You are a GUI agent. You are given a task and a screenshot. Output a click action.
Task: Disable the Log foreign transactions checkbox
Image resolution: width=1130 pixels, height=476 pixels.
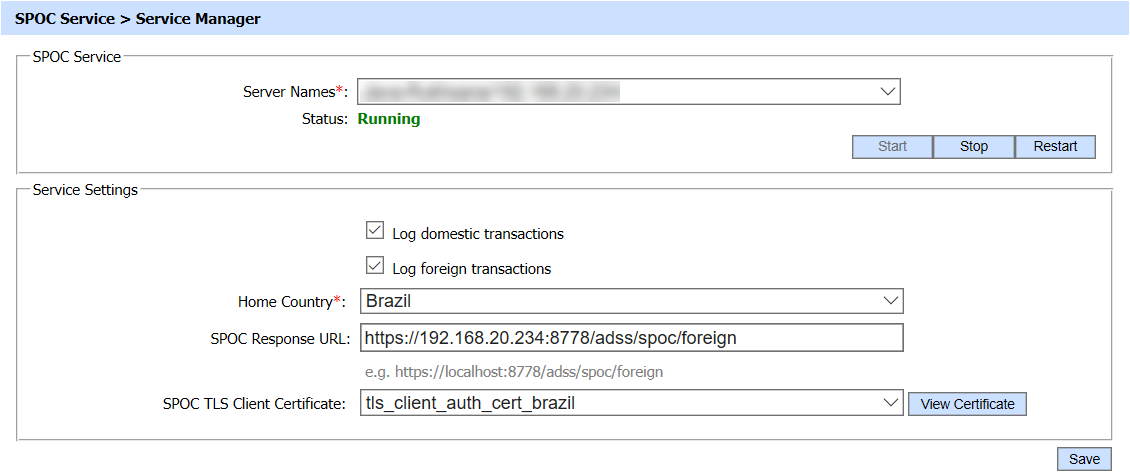375,267
